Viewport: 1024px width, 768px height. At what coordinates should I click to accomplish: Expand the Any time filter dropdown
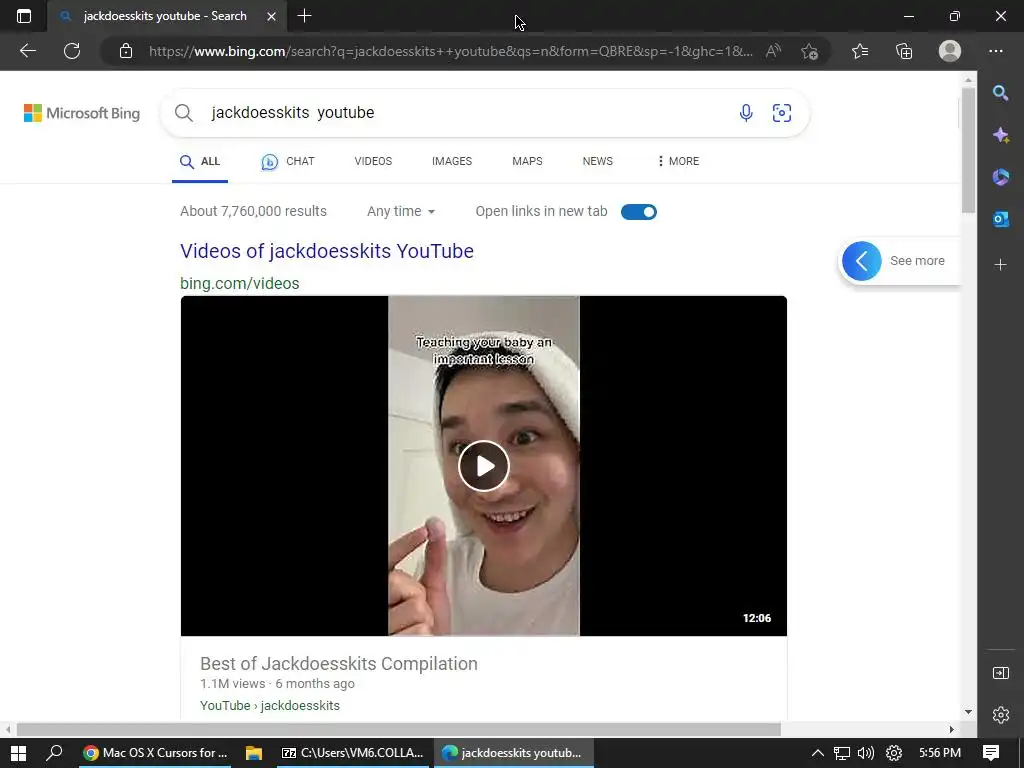coord(401,212)
